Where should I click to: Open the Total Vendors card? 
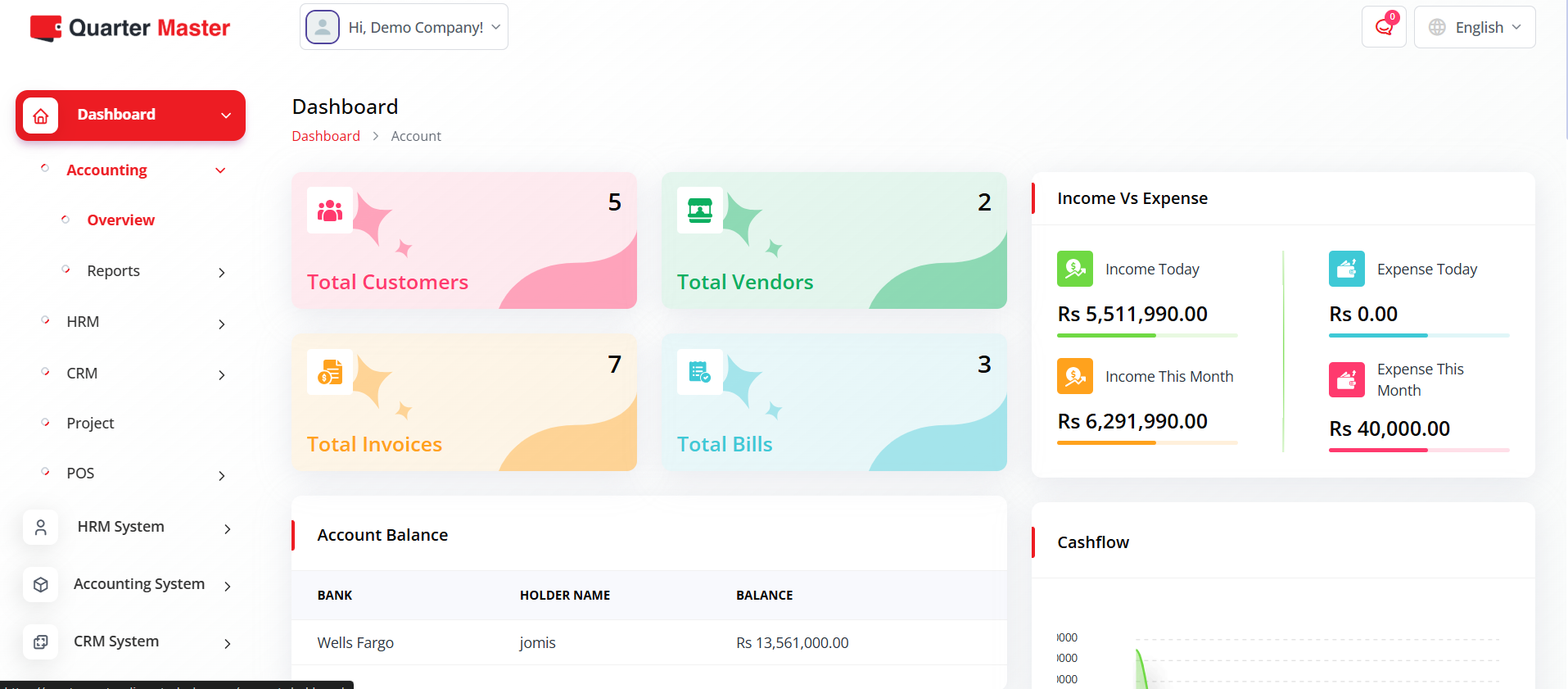pyautogui.click(x=834, y=240)
